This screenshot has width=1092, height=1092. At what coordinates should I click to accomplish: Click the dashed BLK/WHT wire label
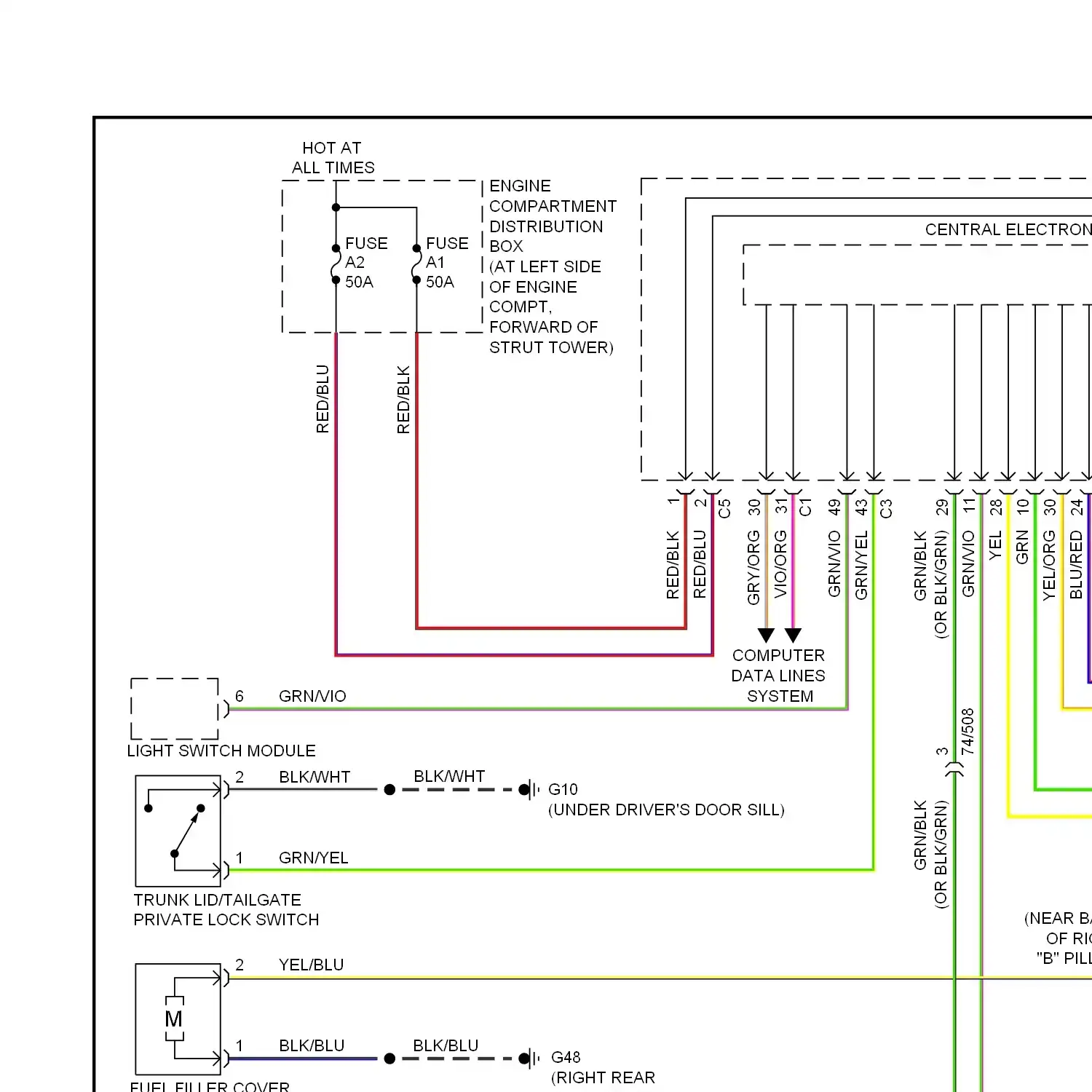(449, 776)
